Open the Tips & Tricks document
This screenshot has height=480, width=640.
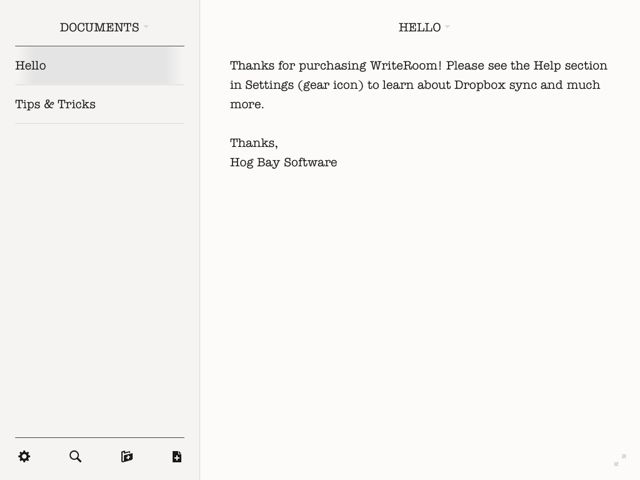point(100,104)
